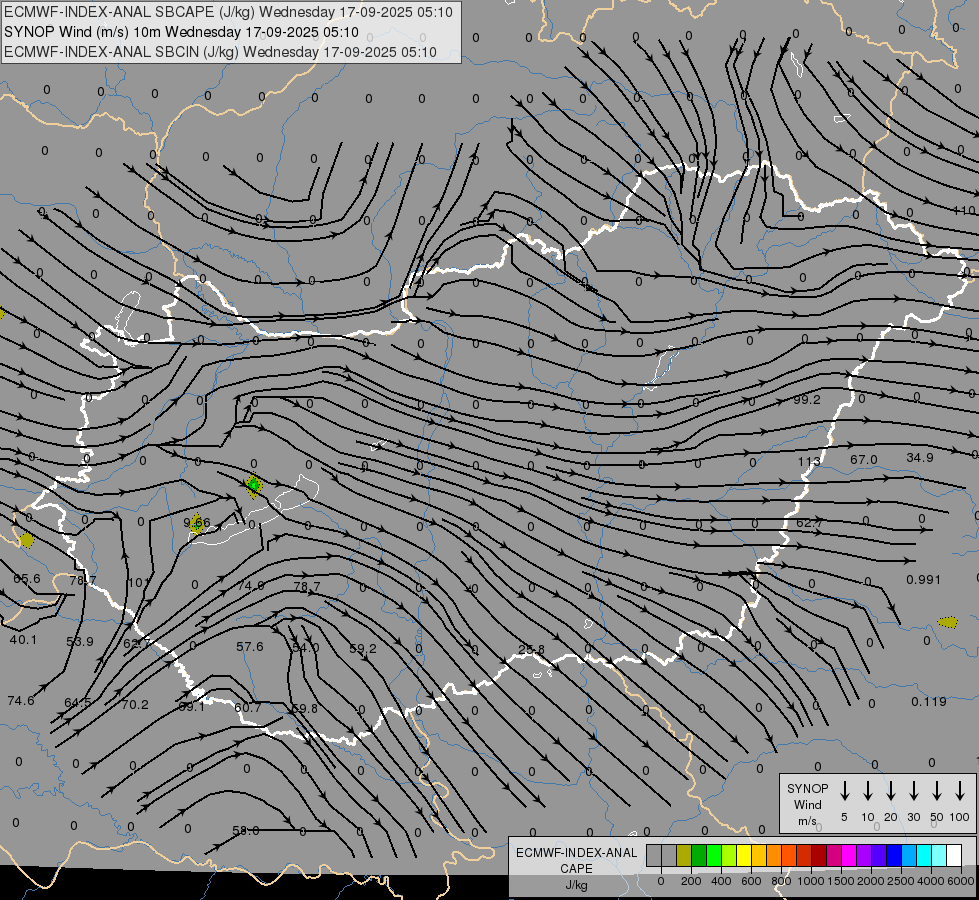Screen dimensions: 979x900
Task: Click the 58.0 value on the map
Action: click(245, 831)
